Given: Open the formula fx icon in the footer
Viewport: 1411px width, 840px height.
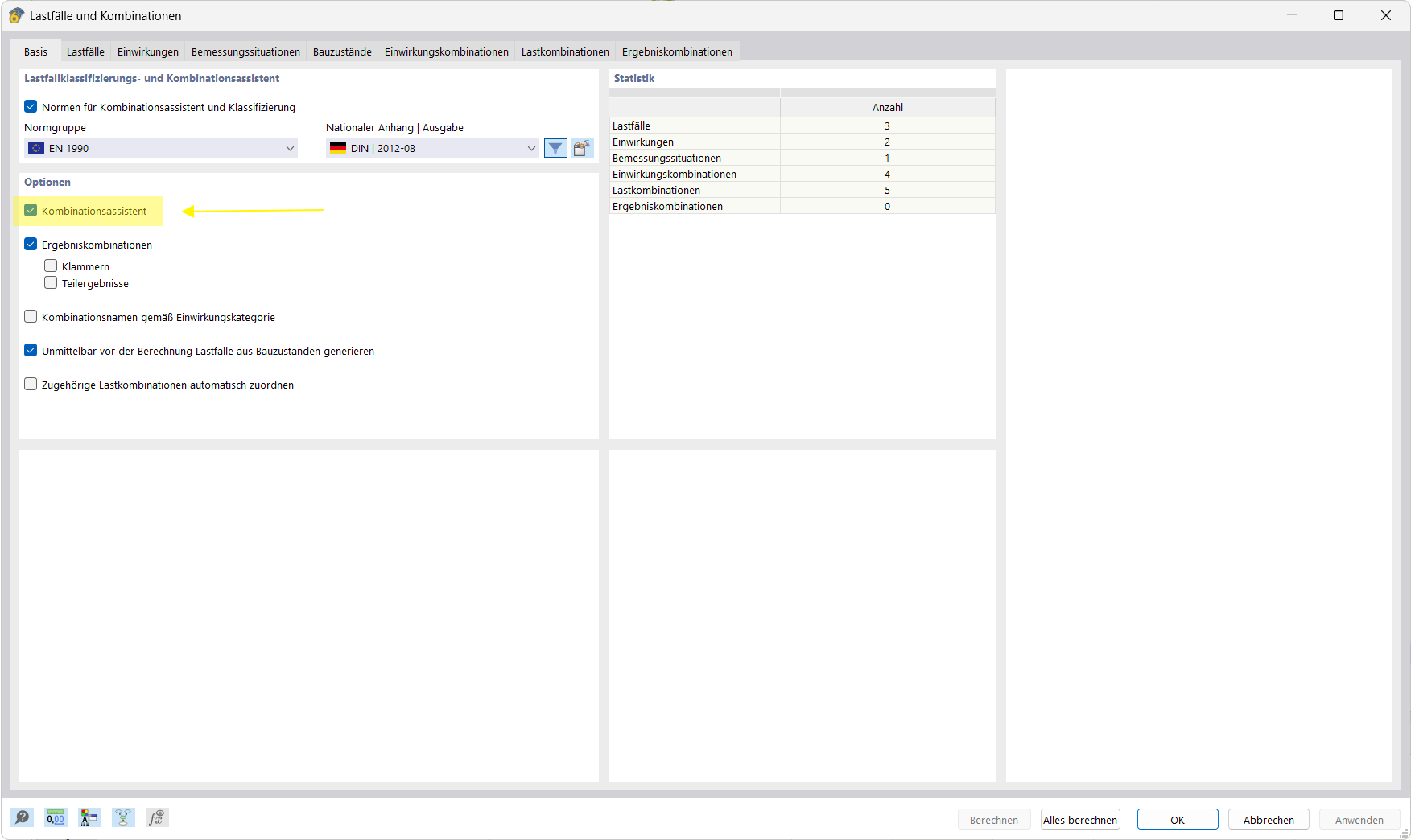Looking at the screenshot, I should (157, 817).
